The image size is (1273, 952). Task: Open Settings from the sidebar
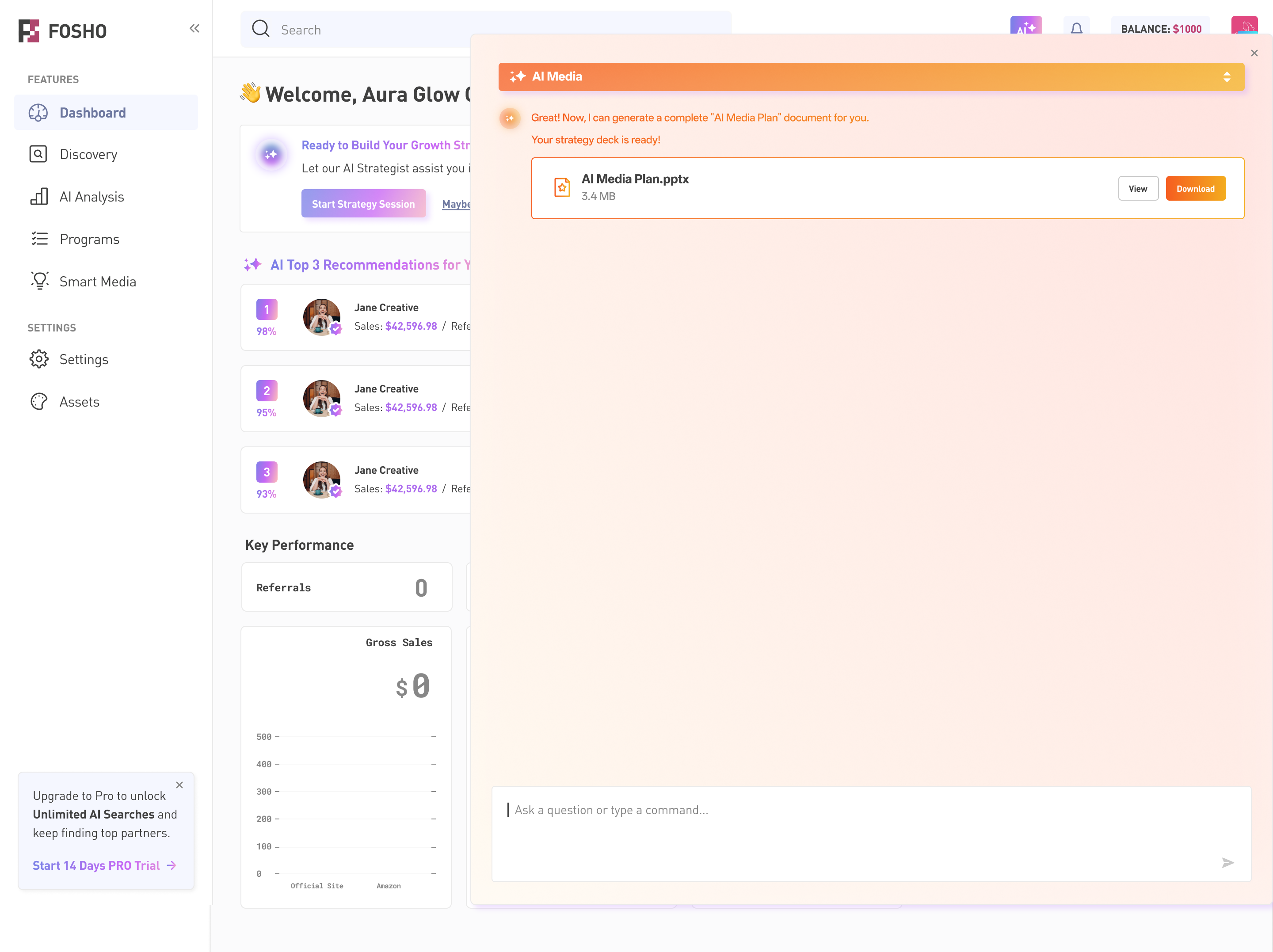click(106, 359)
